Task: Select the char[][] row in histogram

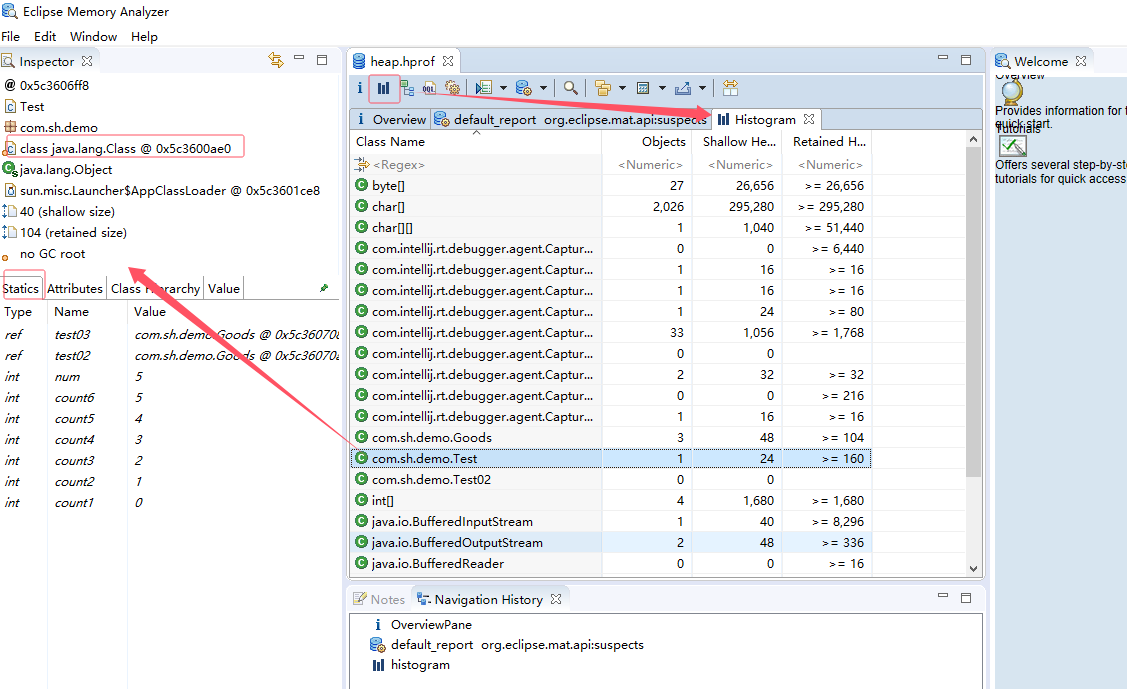Action: [x=611, y=227]
